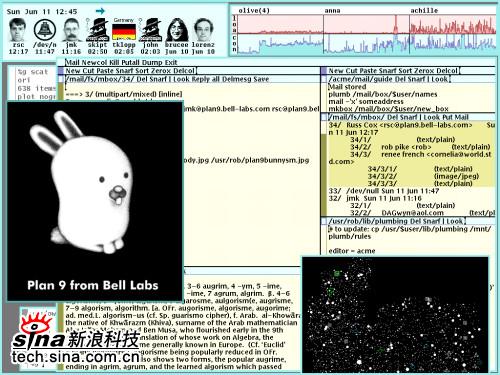Click the lorenz face icon
500x375 pixels.
(x=203, y=30)
